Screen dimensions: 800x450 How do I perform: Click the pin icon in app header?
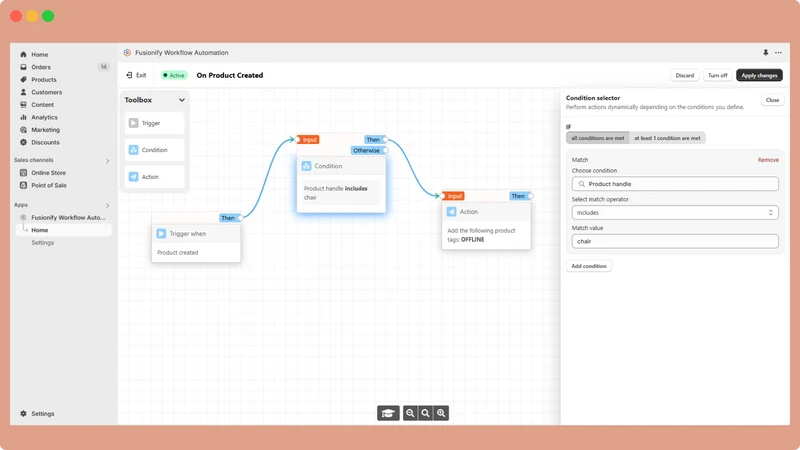click(x=765, y=53)
